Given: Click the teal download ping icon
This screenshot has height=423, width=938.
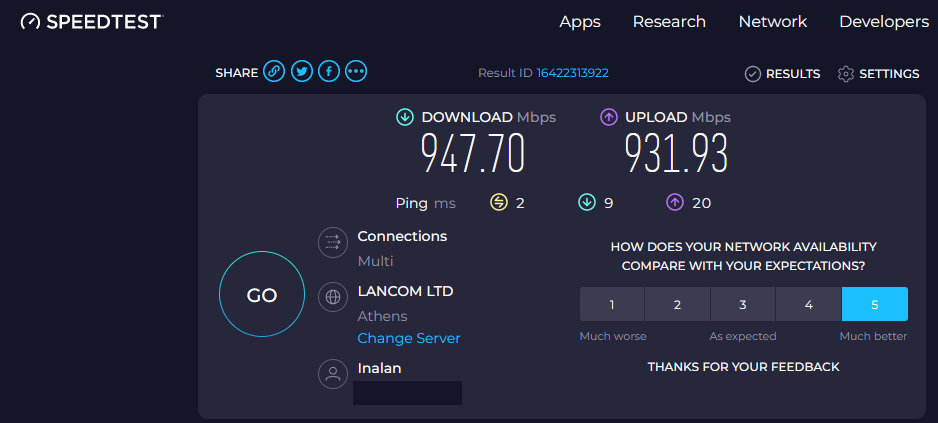Looking at the screenshot, I should (587, 203).
